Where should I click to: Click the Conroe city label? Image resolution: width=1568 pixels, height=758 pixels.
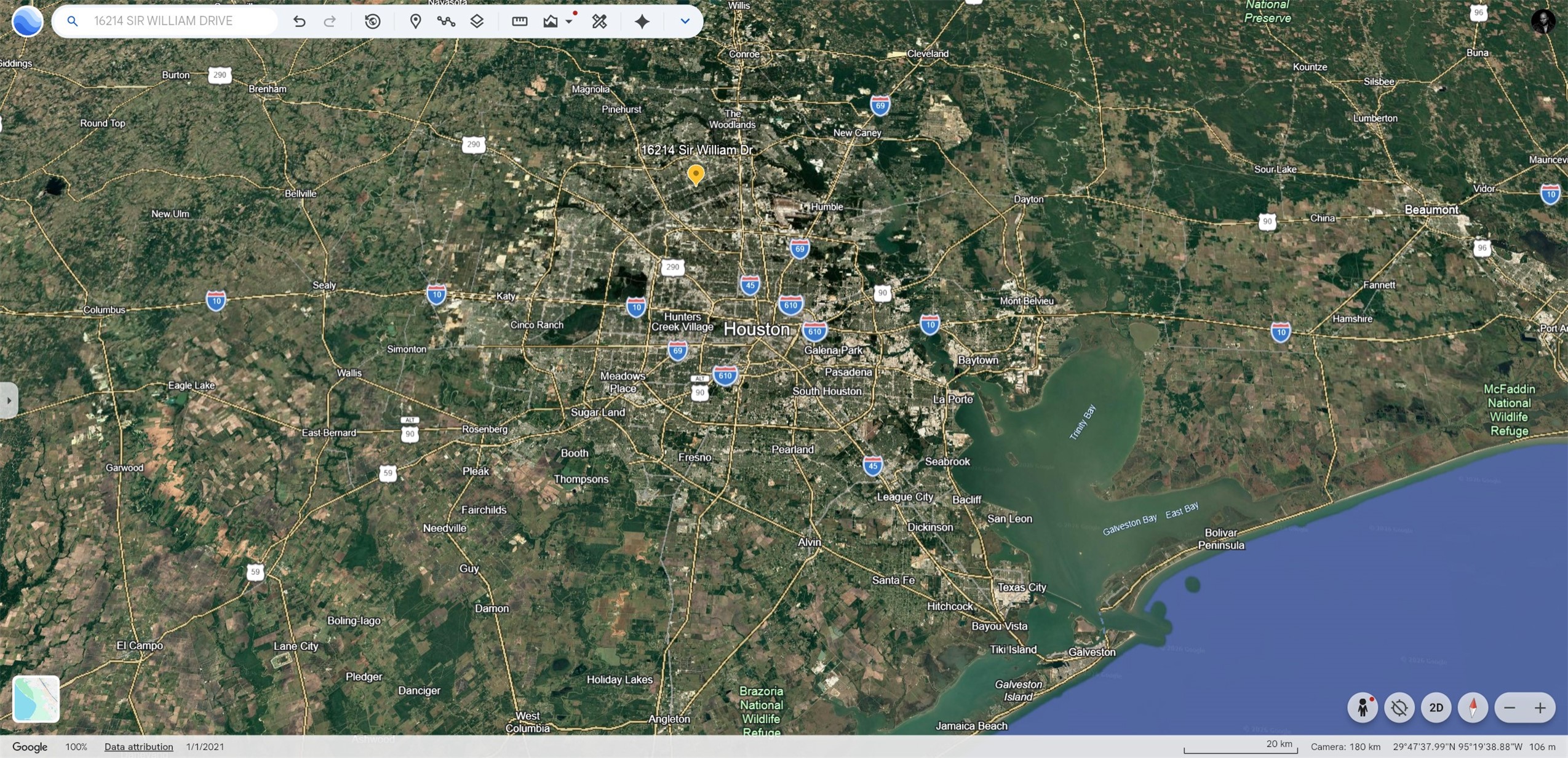(x=744, y=54)
